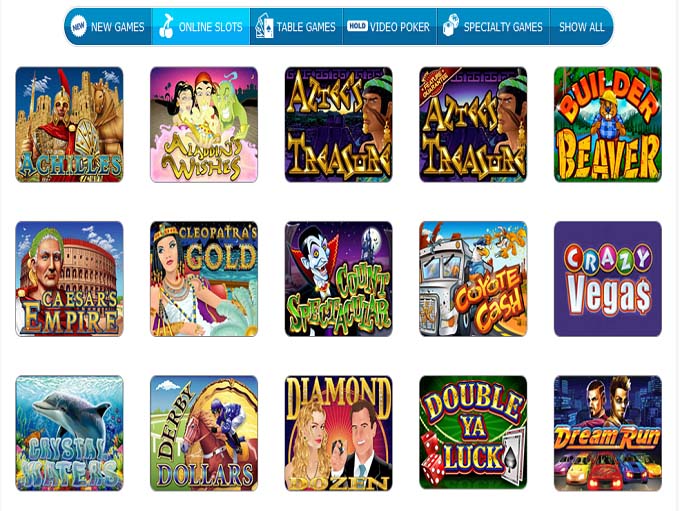Select the Online Slots tab
680x511 pixels.
click(x=201, y=26)
